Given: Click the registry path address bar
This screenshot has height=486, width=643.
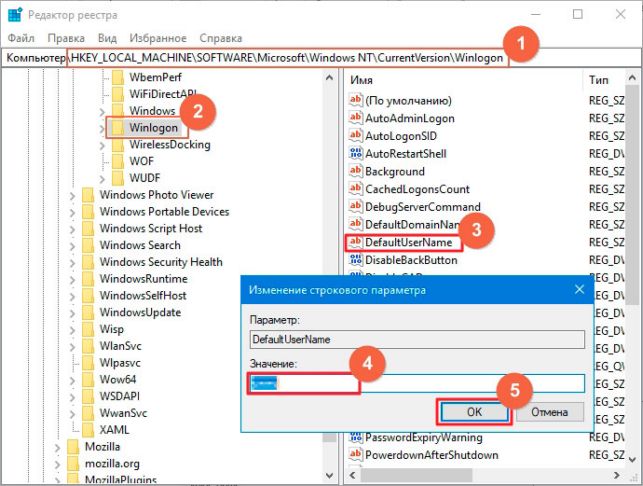Looking at the screenshot, I should 321,58.
